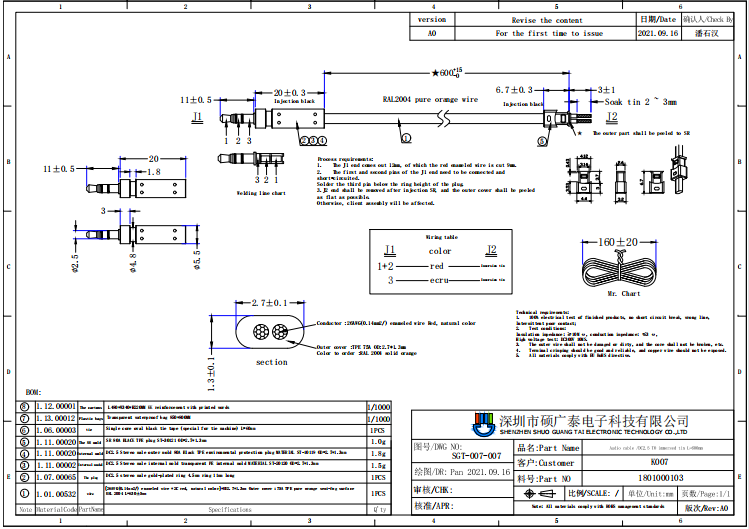Select the 'Revise the content' header
This screenshot has height=529, width=749.
point(547,20)
